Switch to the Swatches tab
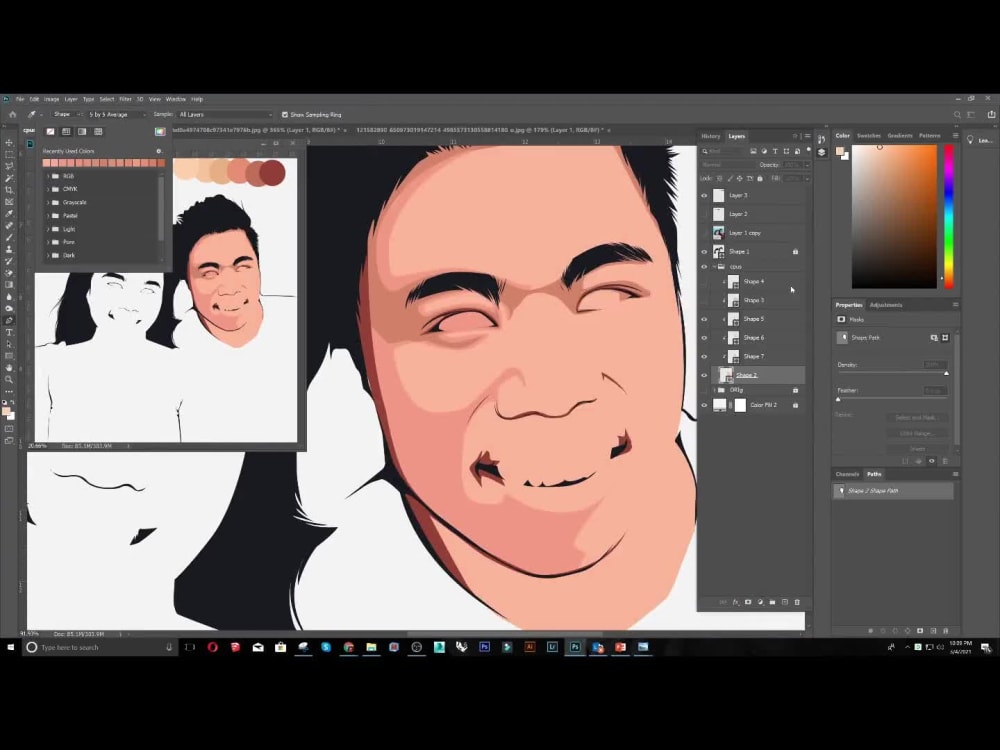 click(869, 135)
